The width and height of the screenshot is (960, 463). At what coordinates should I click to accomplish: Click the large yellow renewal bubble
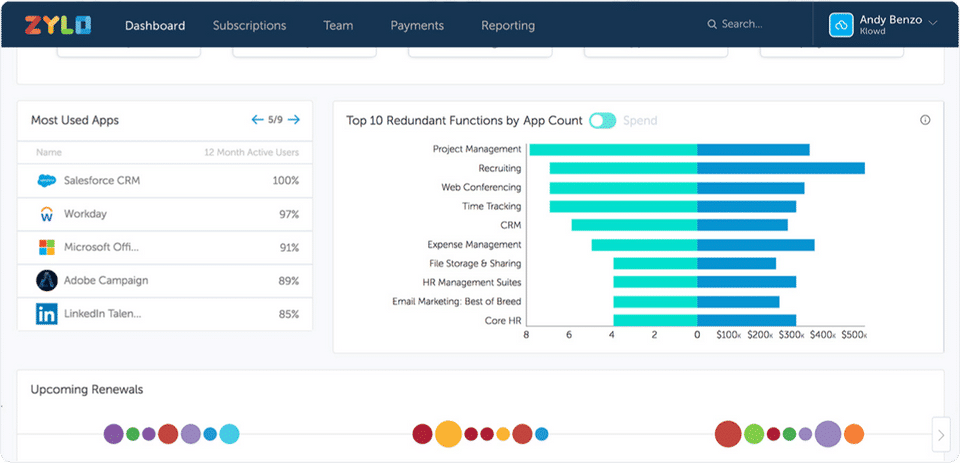pyautogui.click(x=448, y=434)
